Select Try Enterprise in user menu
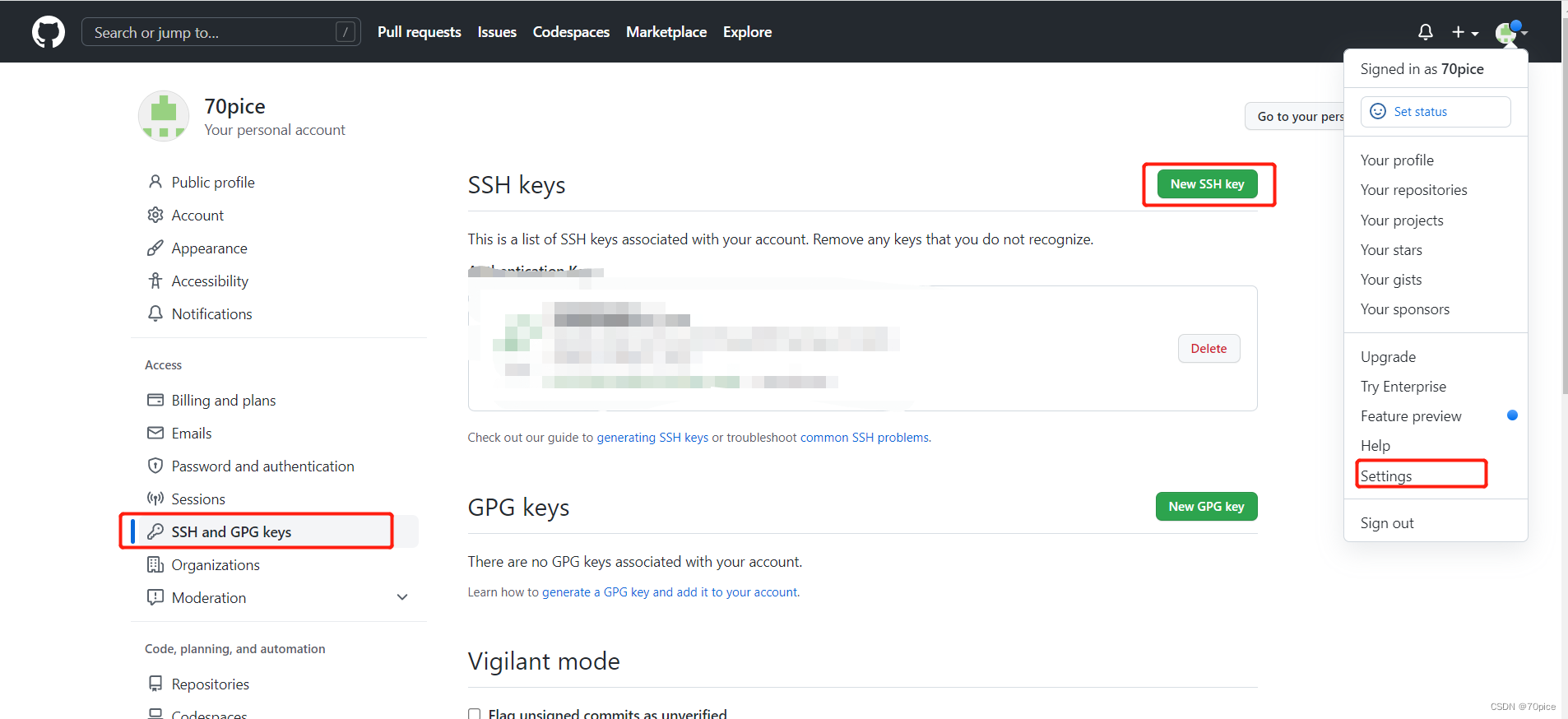 (1403, 387)
